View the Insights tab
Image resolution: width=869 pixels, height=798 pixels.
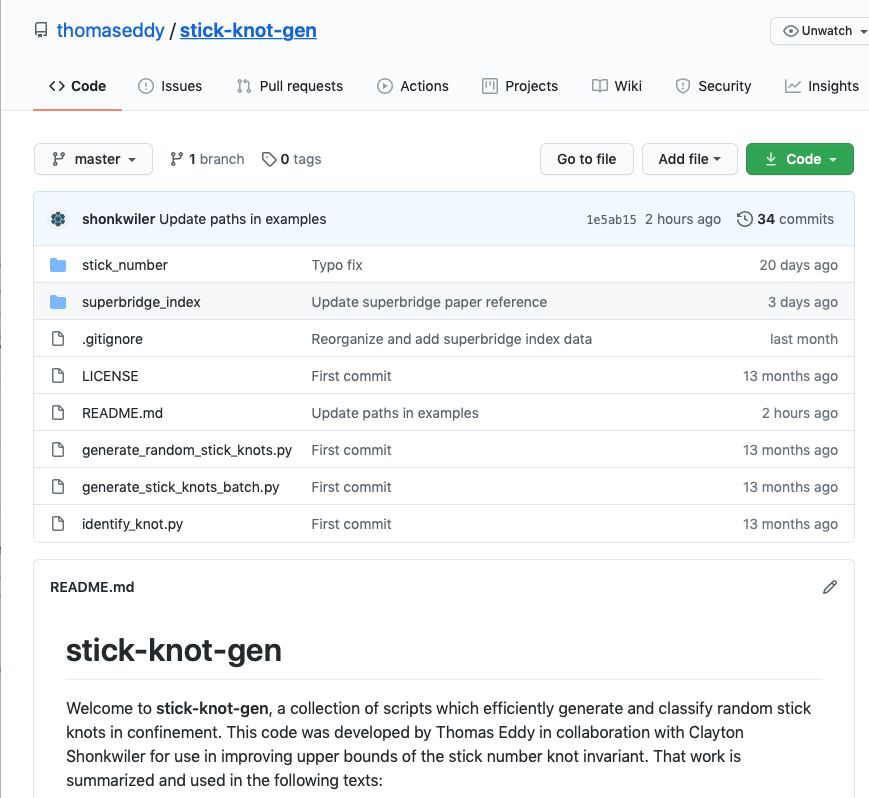coord(822,86)
